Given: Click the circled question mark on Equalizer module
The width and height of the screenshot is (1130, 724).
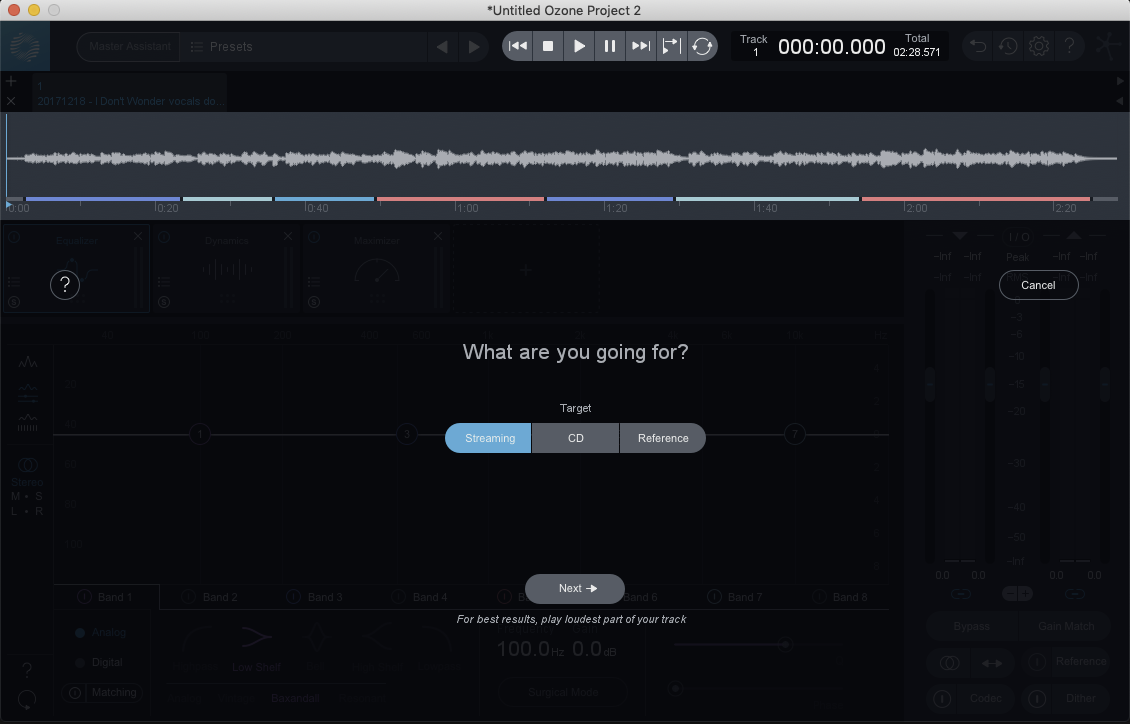Looking at the screenshot, I should [x=65, y=285].
